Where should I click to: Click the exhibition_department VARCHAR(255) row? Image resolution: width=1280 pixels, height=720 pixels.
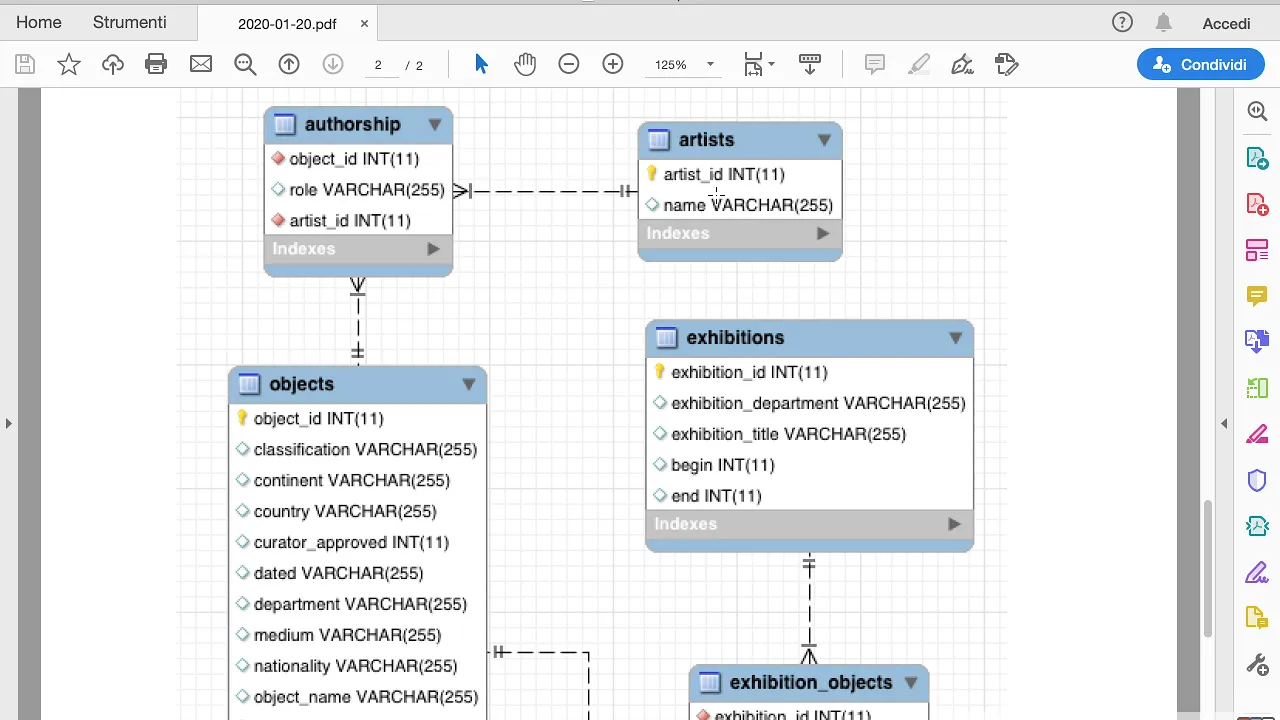pos(809,403)
